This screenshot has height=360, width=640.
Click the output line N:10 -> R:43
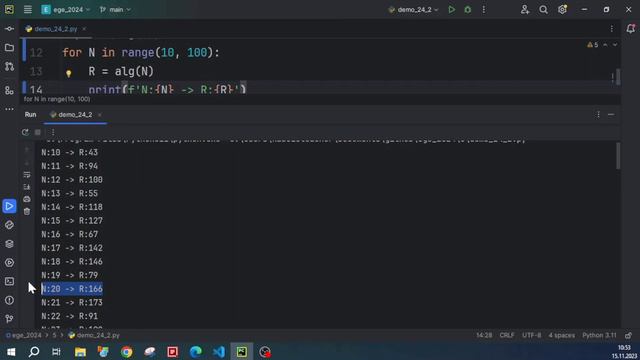(x=69, y=153)
